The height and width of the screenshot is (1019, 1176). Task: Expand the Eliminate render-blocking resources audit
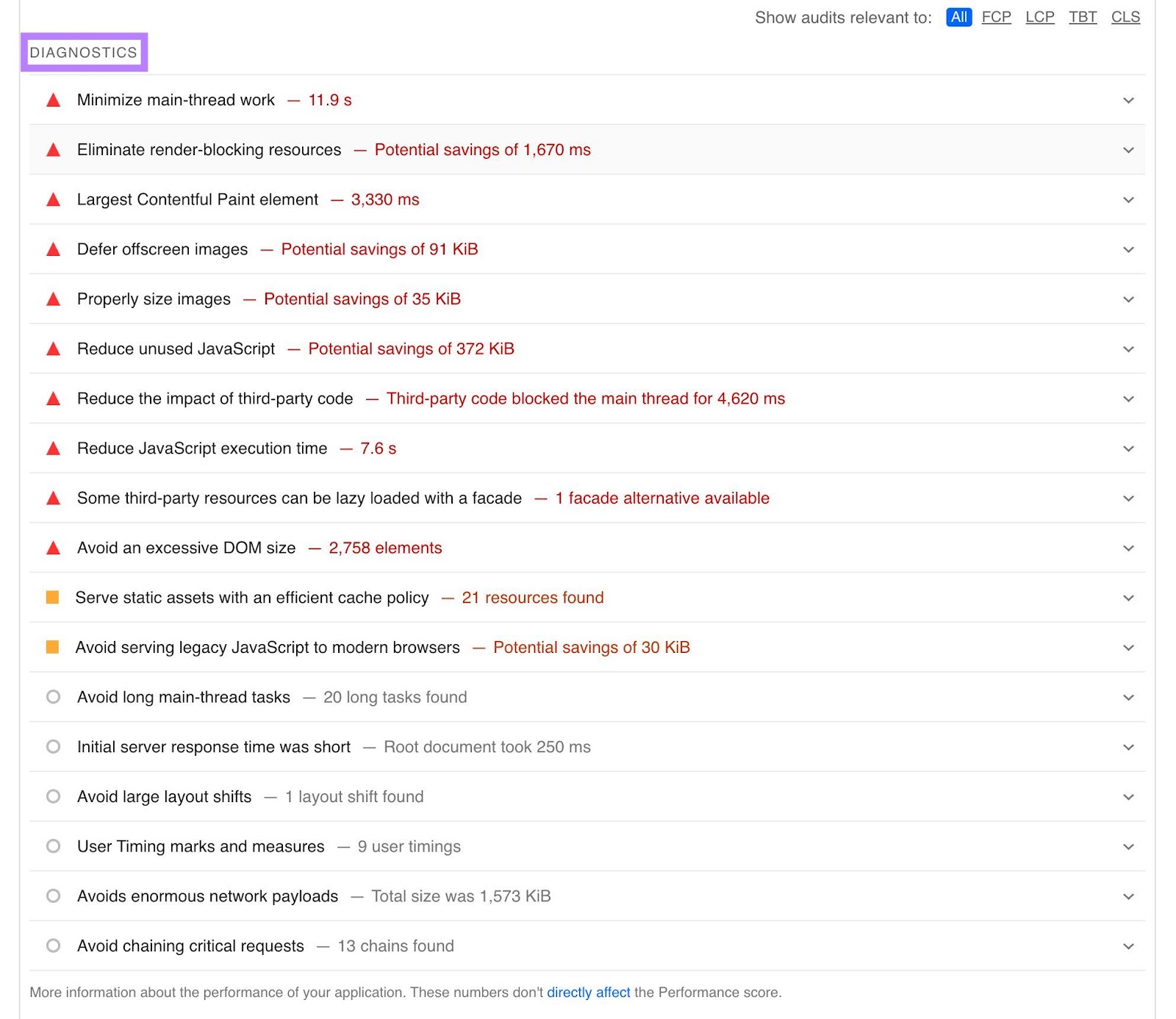[x=1127, y=150]
